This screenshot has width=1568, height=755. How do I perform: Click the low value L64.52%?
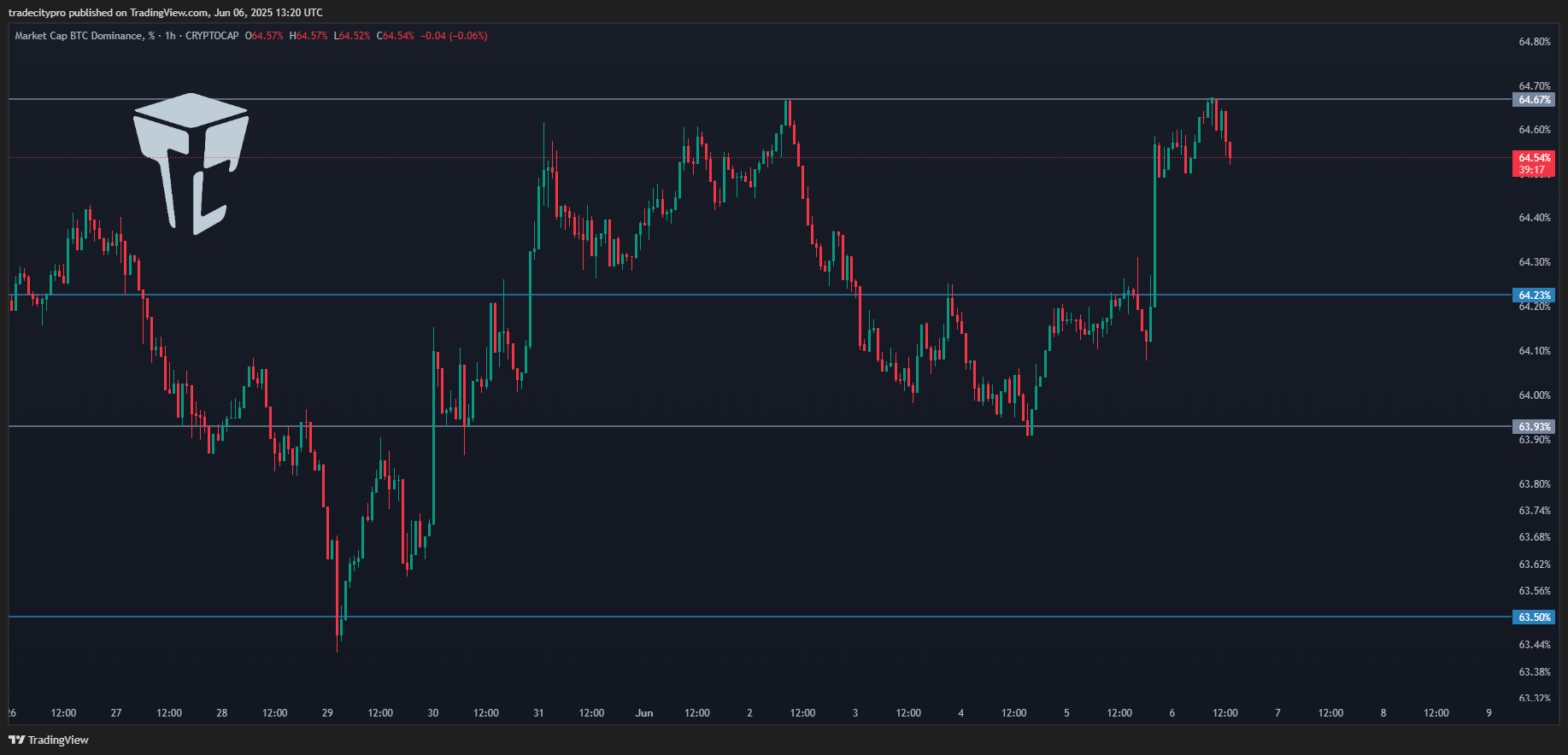tap(352, 36)
